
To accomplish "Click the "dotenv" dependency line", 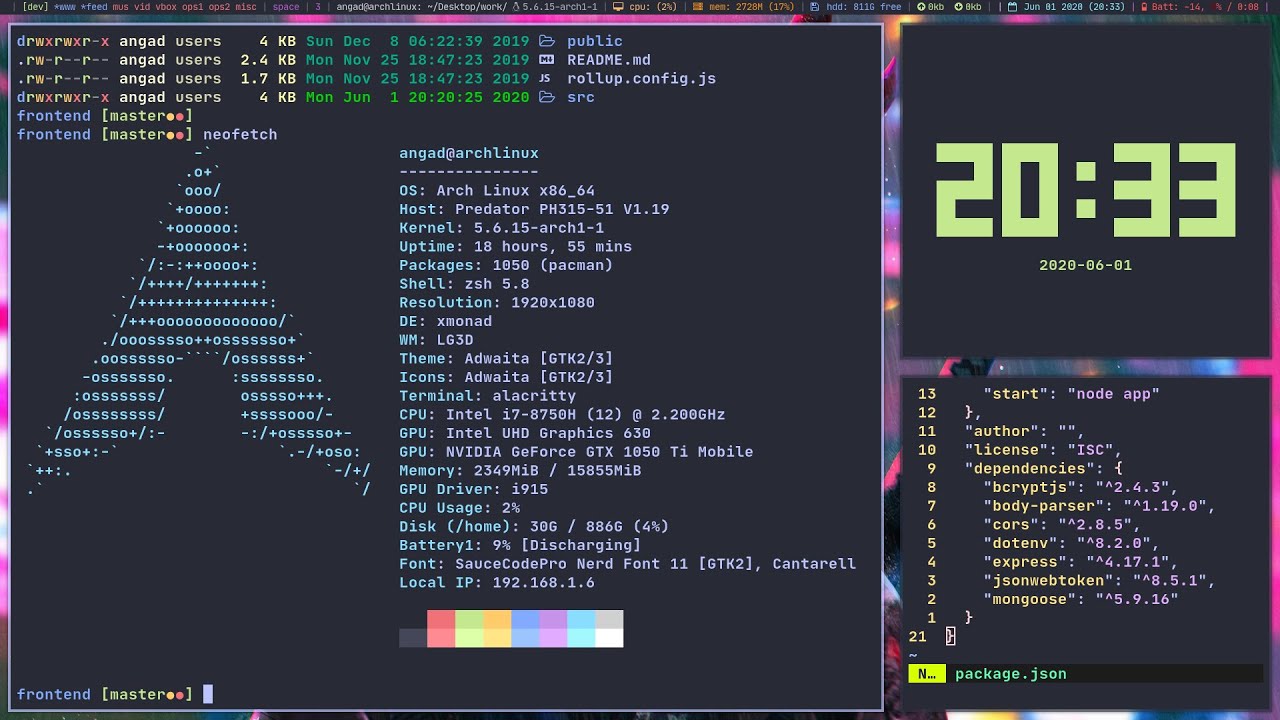I will click(x=1071, y=543).
